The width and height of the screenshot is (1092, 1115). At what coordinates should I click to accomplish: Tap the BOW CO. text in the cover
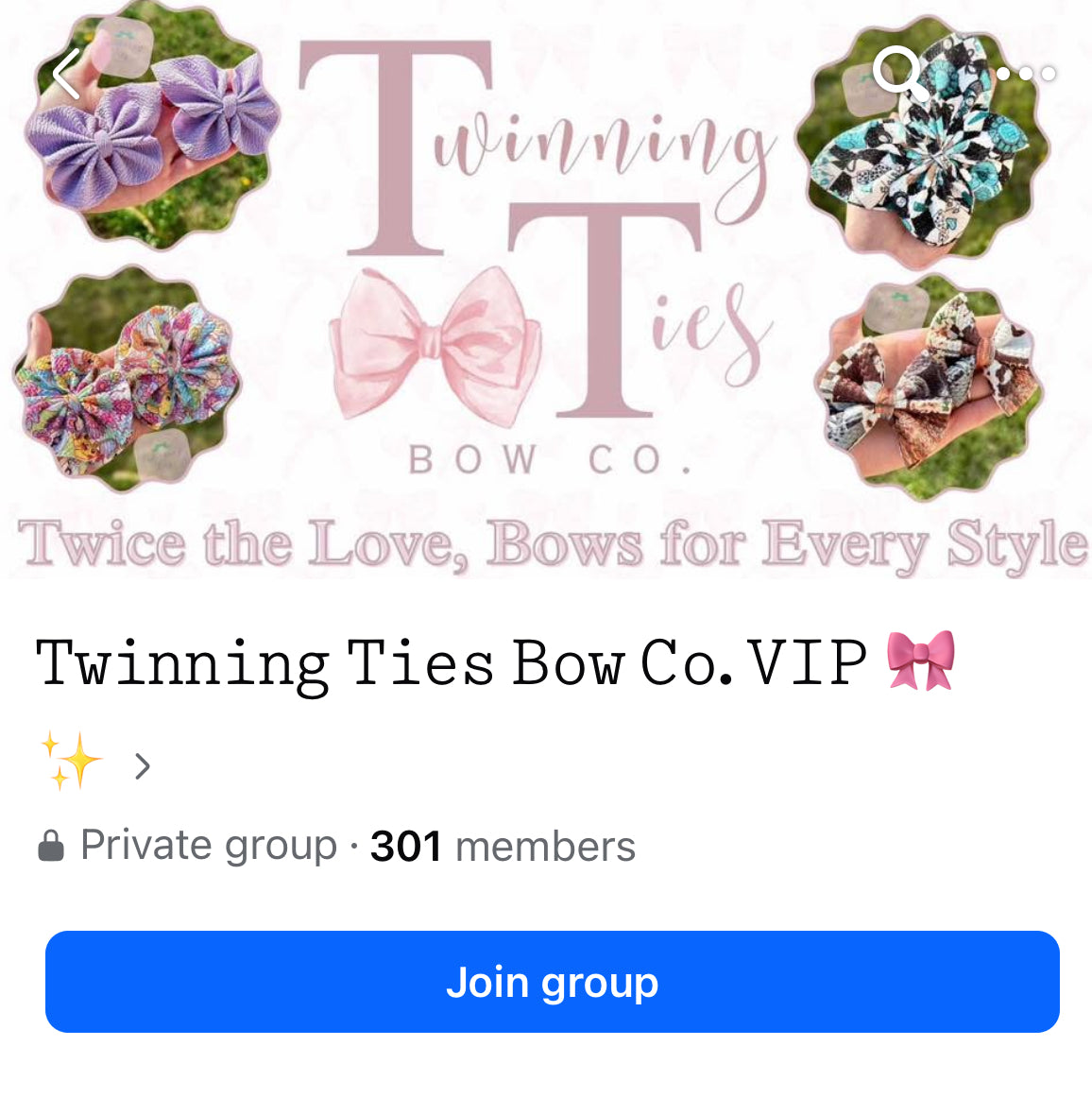pos(550,459)
